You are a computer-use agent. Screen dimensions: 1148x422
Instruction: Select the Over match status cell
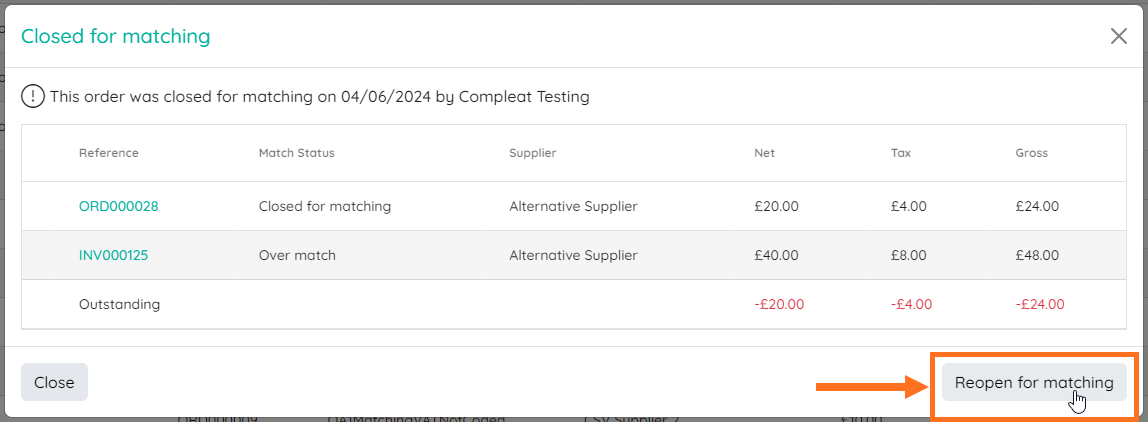(297, 256)
